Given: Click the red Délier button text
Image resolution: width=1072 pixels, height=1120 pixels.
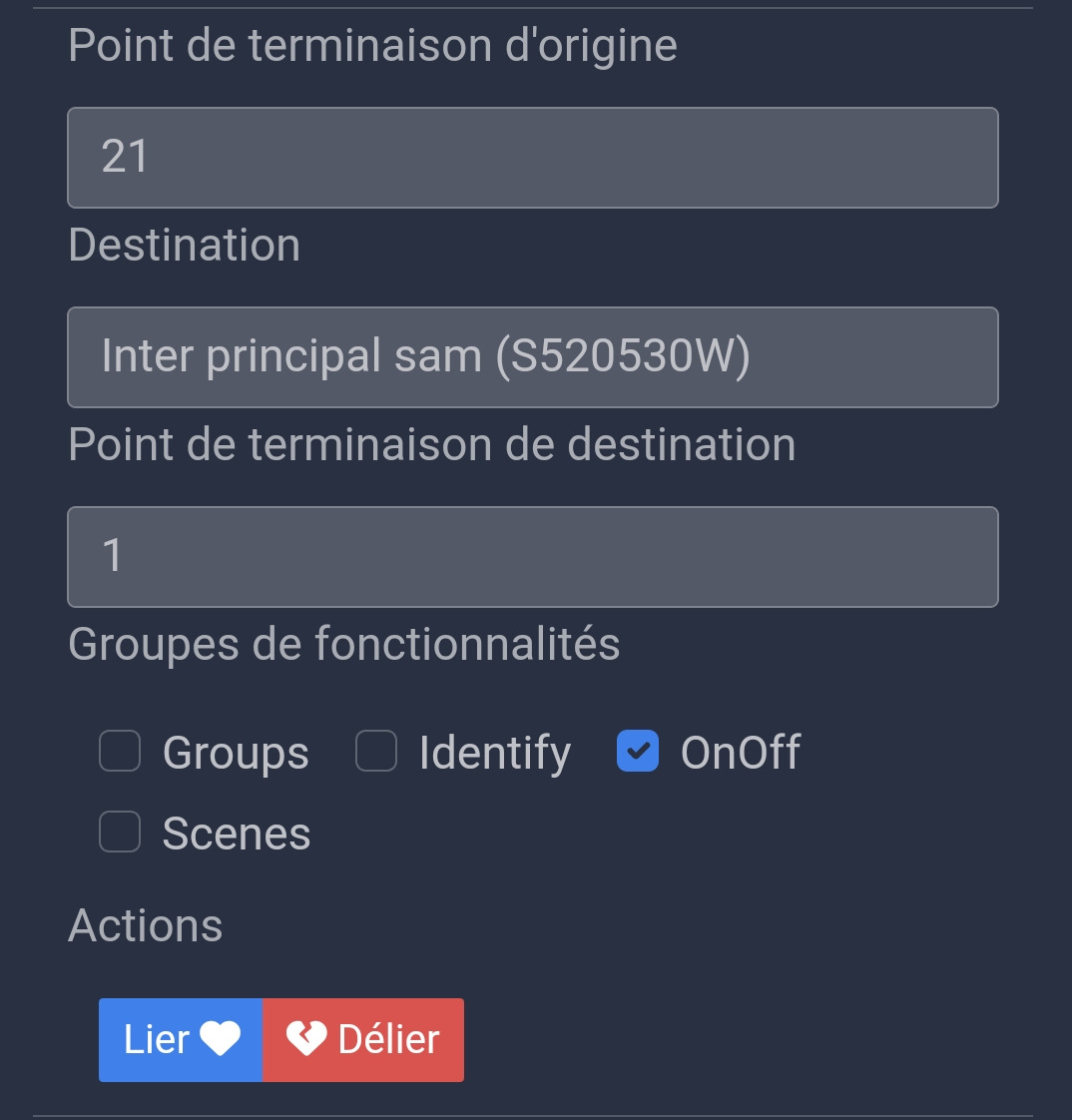Looking at the screenshot, I should pos(388,1039).
